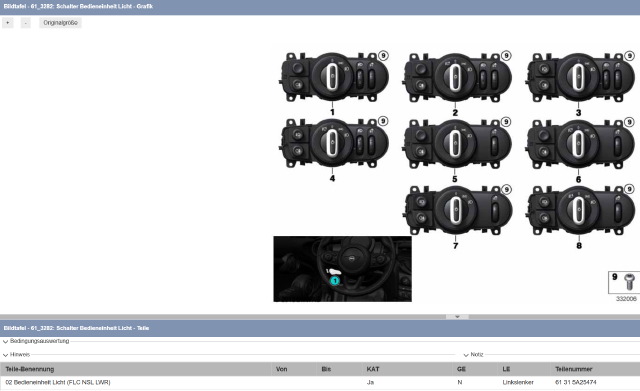Select light switch unit number 4

334,143
